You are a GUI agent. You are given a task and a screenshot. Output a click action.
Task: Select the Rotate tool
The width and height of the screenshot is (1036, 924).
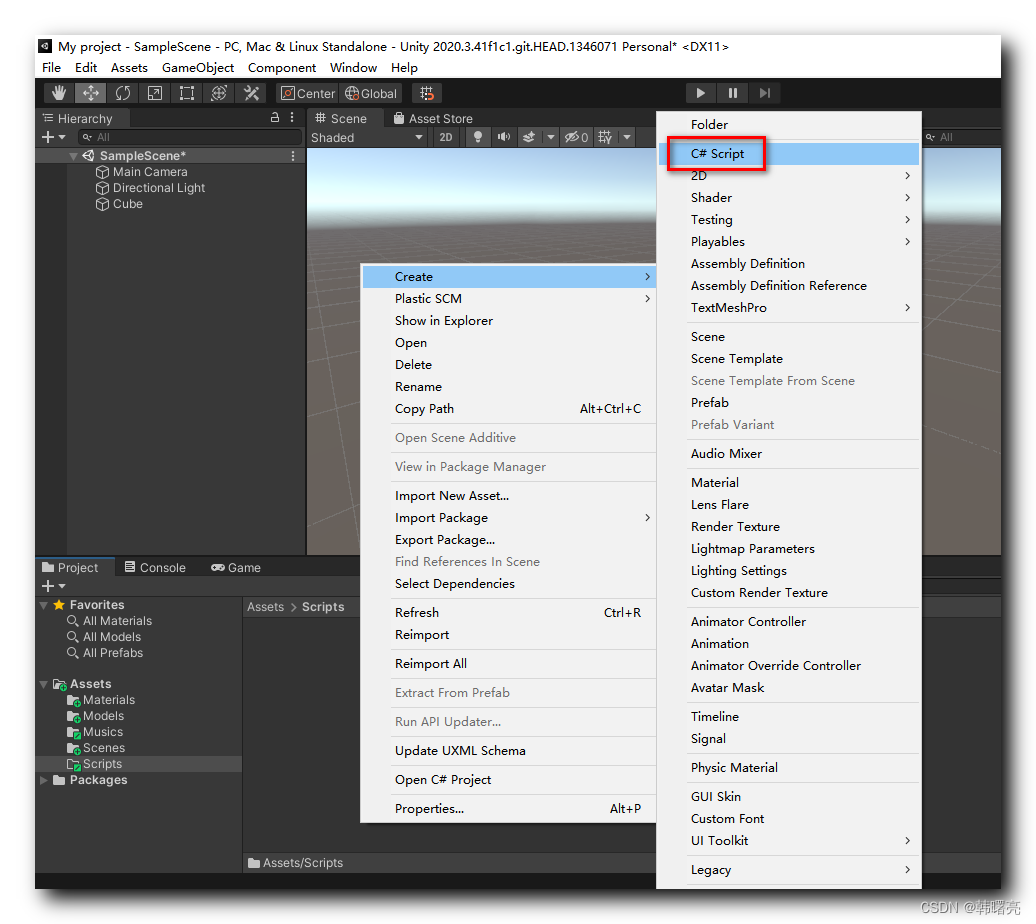coord(123,93)
